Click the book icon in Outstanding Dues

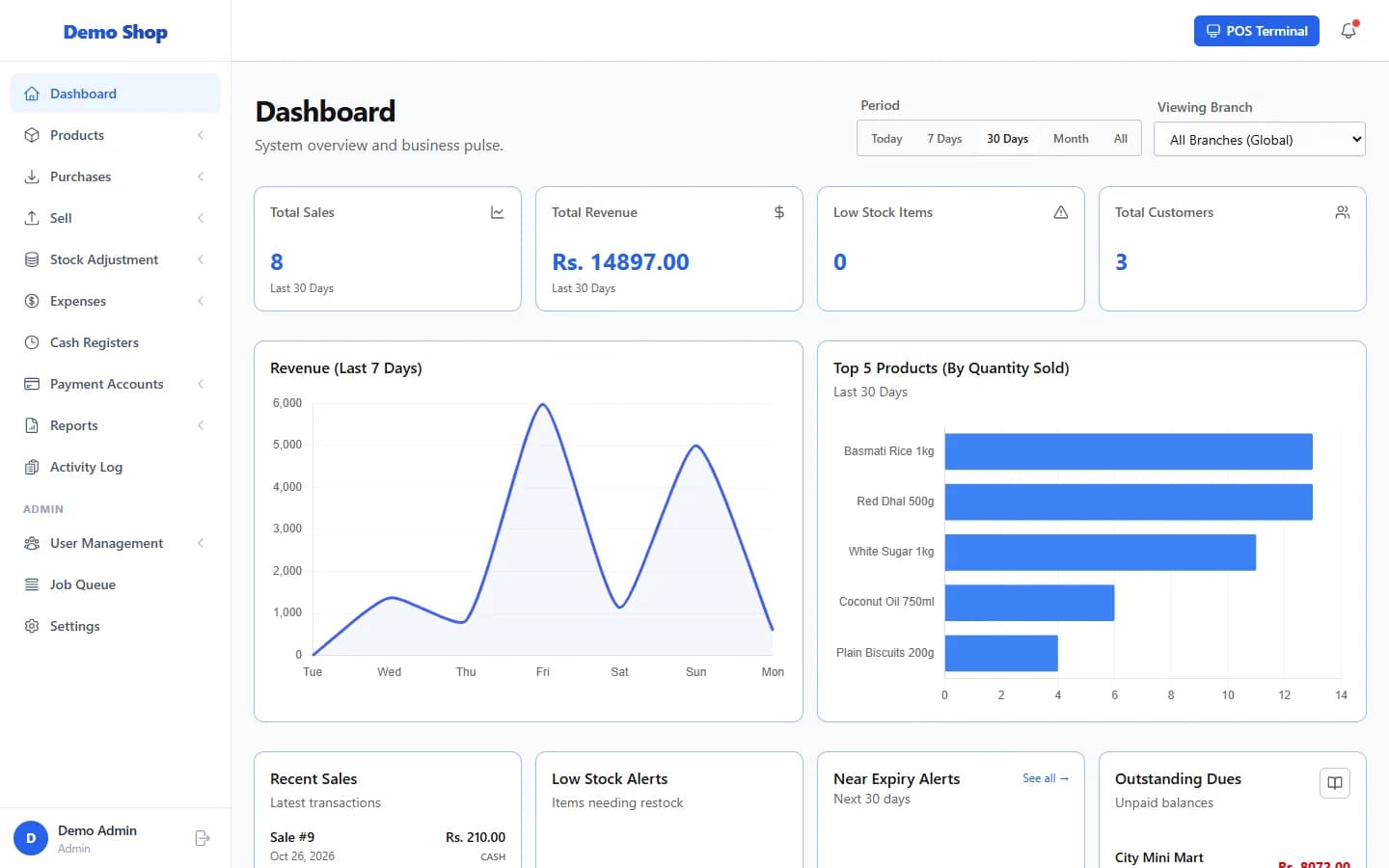[1335, 783]
